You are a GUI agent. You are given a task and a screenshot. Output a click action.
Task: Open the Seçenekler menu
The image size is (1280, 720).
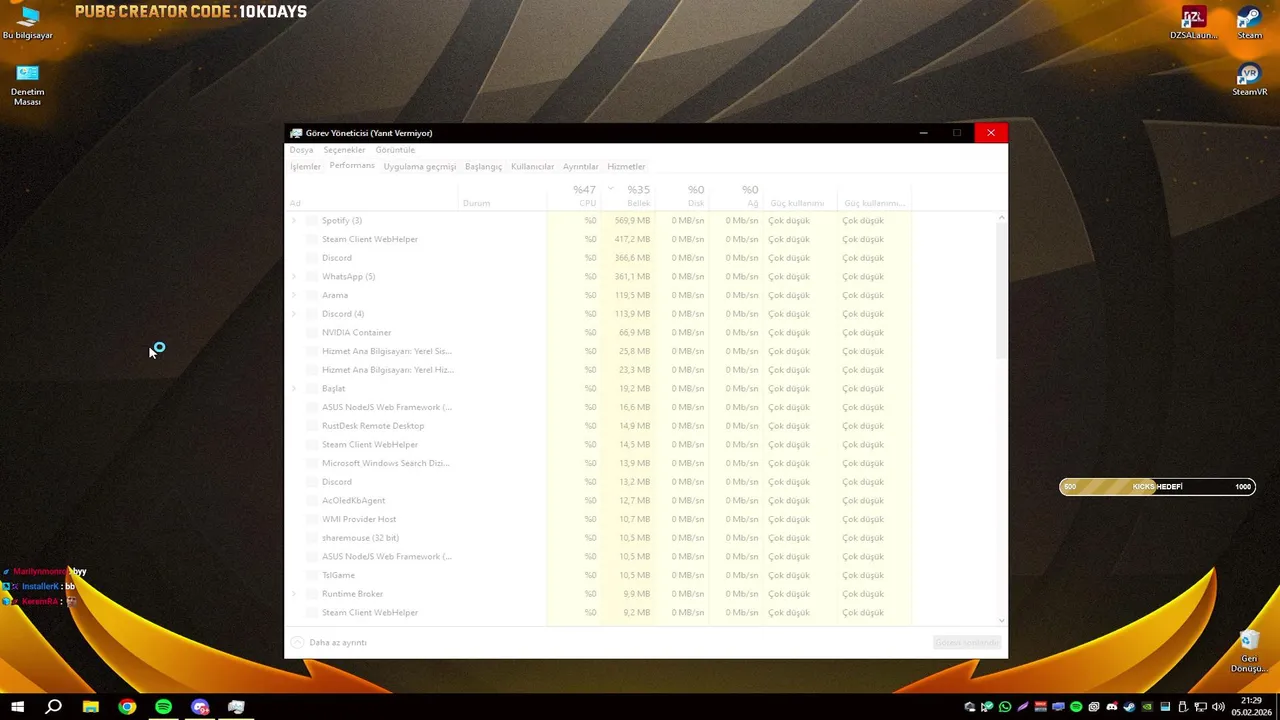tap(344, 150)
